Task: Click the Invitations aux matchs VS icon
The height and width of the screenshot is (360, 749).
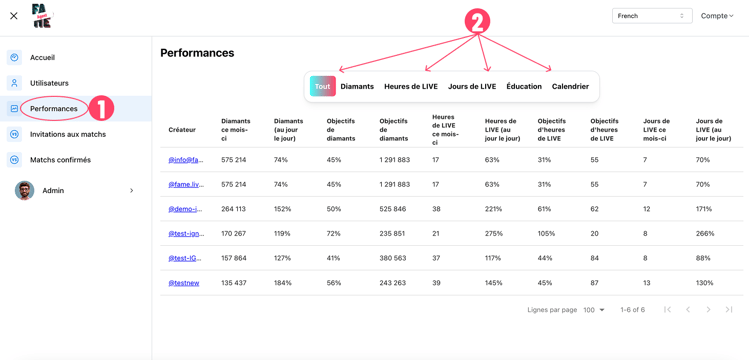Action: pos(14,135)
